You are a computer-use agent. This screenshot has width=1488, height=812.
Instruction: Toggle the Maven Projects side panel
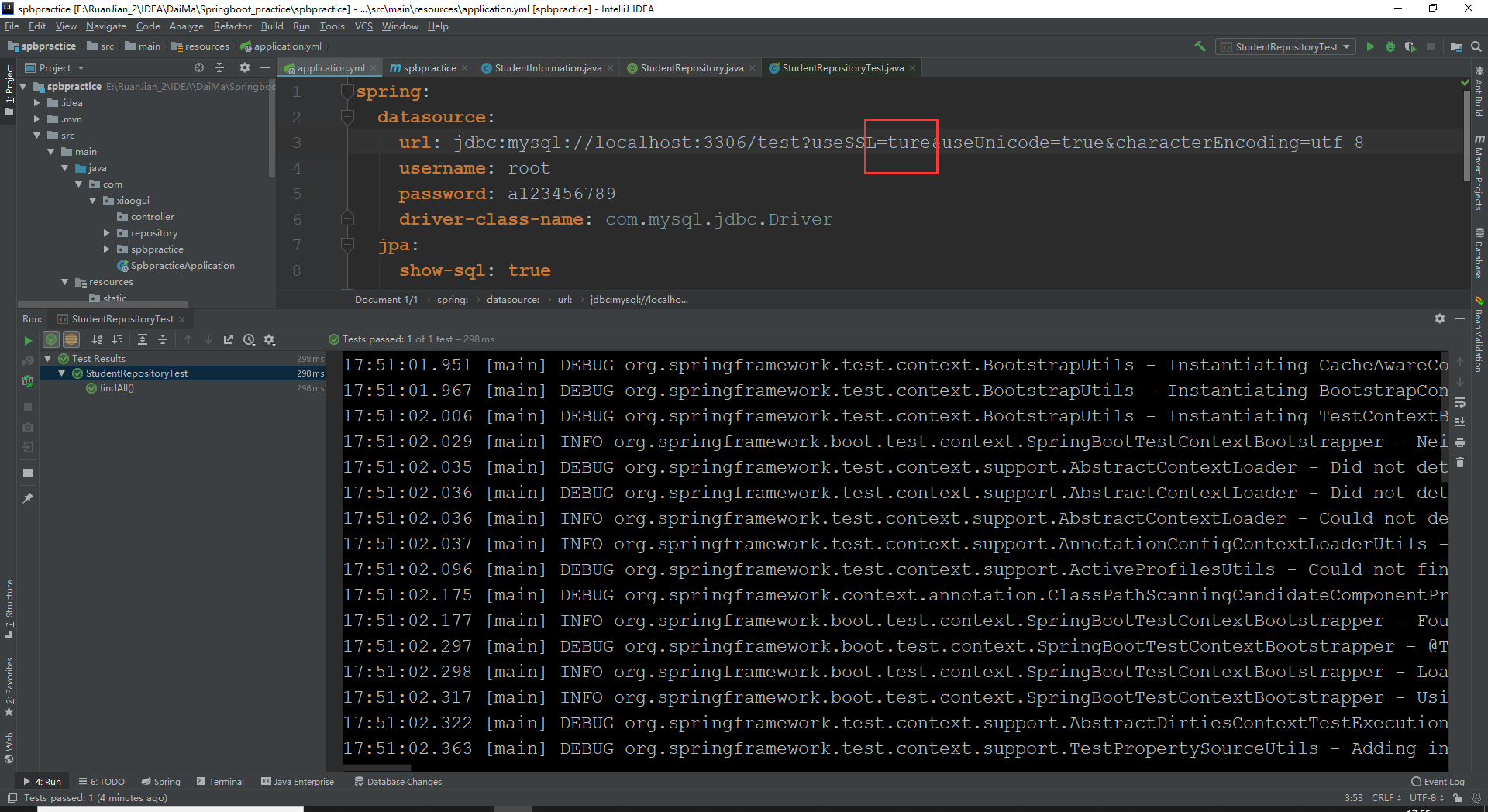[x=1479, y=172]
